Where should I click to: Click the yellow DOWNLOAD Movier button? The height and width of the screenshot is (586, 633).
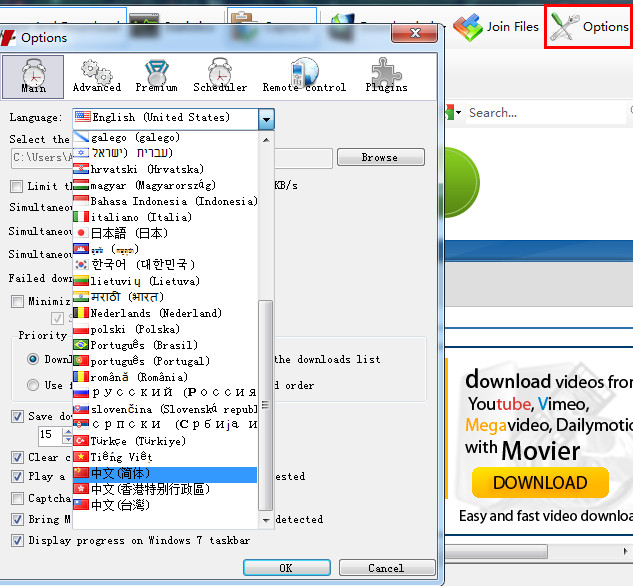540,483
